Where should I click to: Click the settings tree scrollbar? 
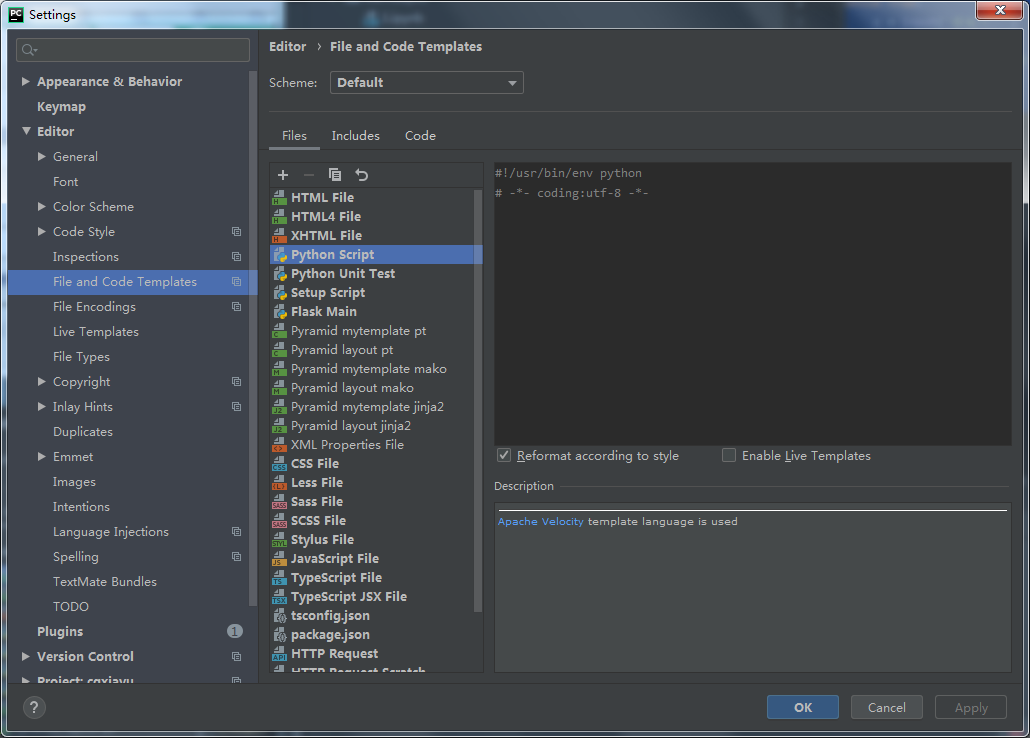[253, 338]
